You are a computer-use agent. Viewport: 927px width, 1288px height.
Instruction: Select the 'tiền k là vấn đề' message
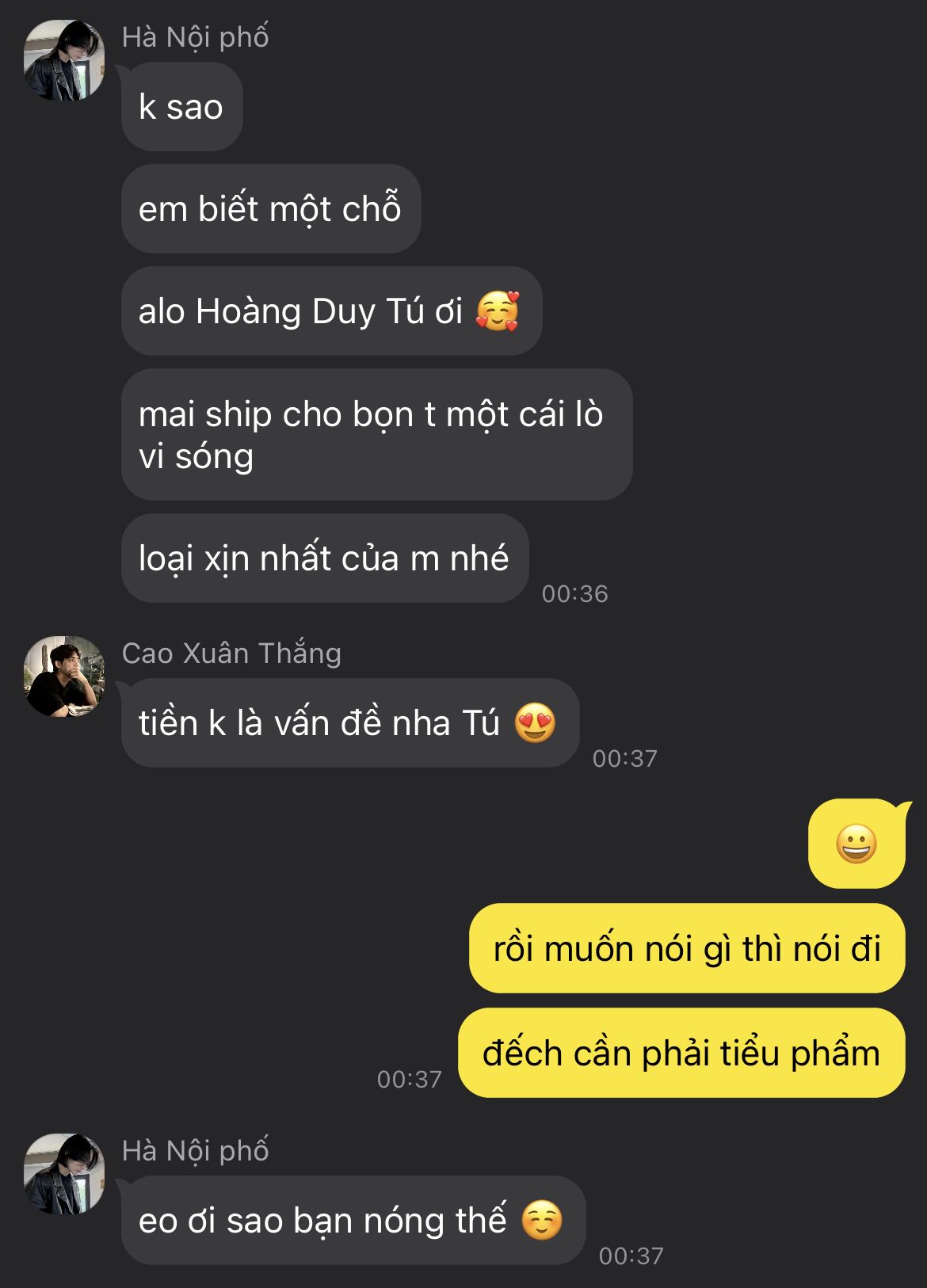coord(350,723)
